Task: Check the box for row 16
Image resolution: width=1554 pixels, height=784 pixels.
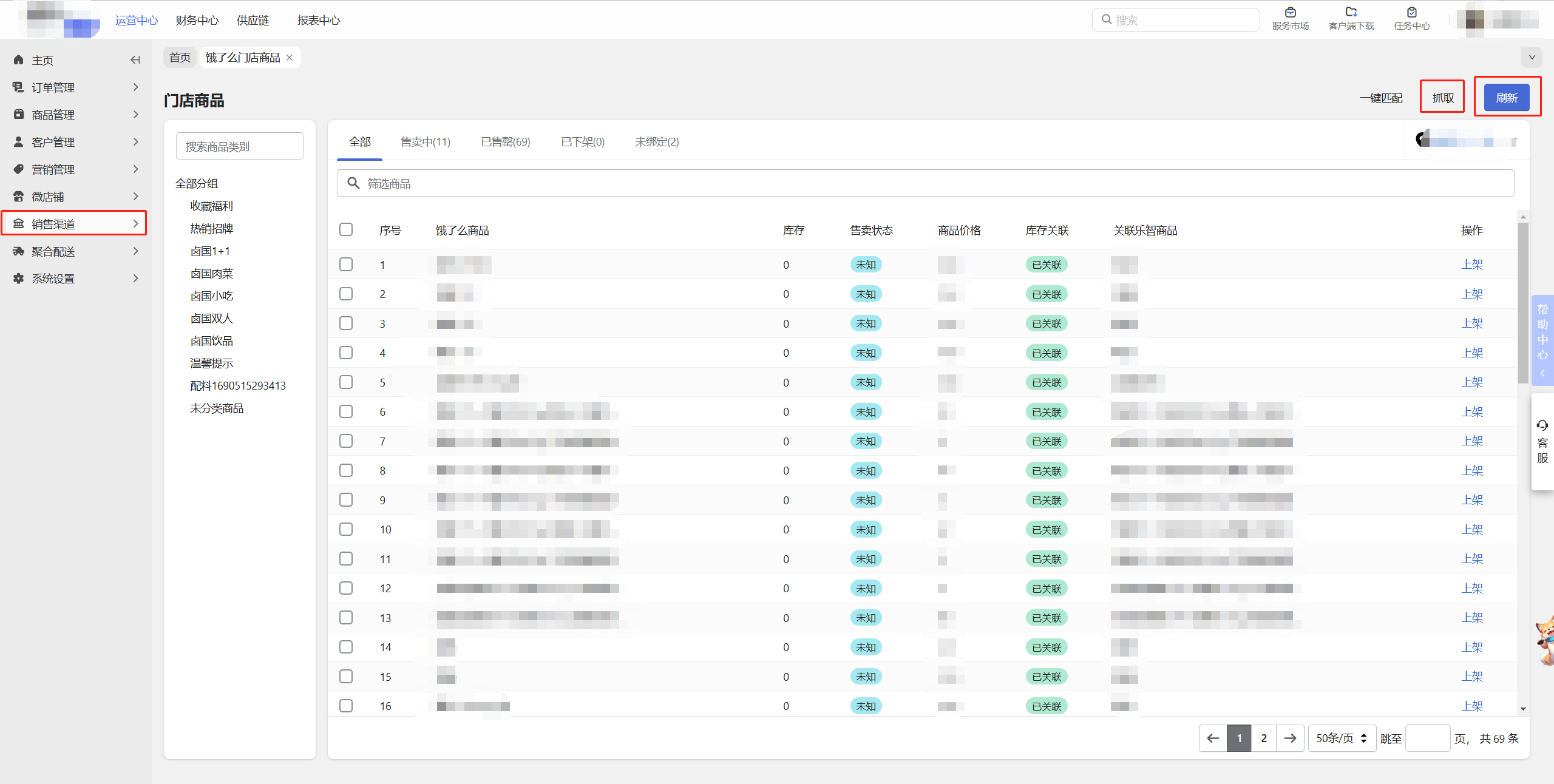Action: [346, 706]
